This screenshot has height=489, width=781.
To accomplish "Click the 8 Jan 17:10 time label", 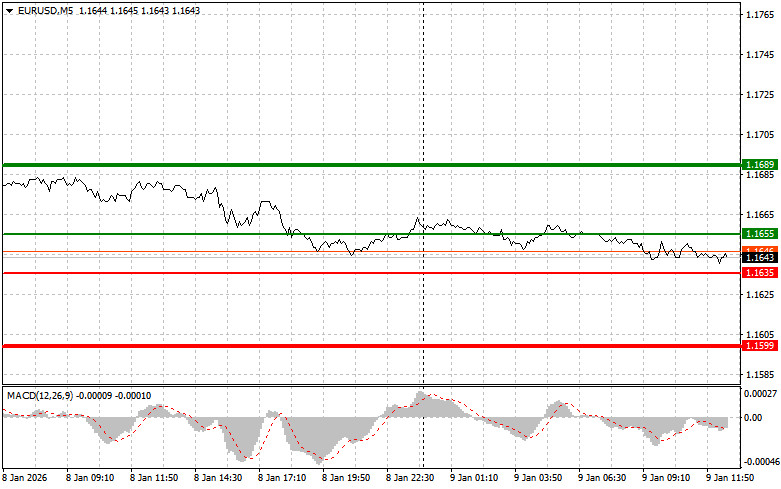I will click(282, 478).
